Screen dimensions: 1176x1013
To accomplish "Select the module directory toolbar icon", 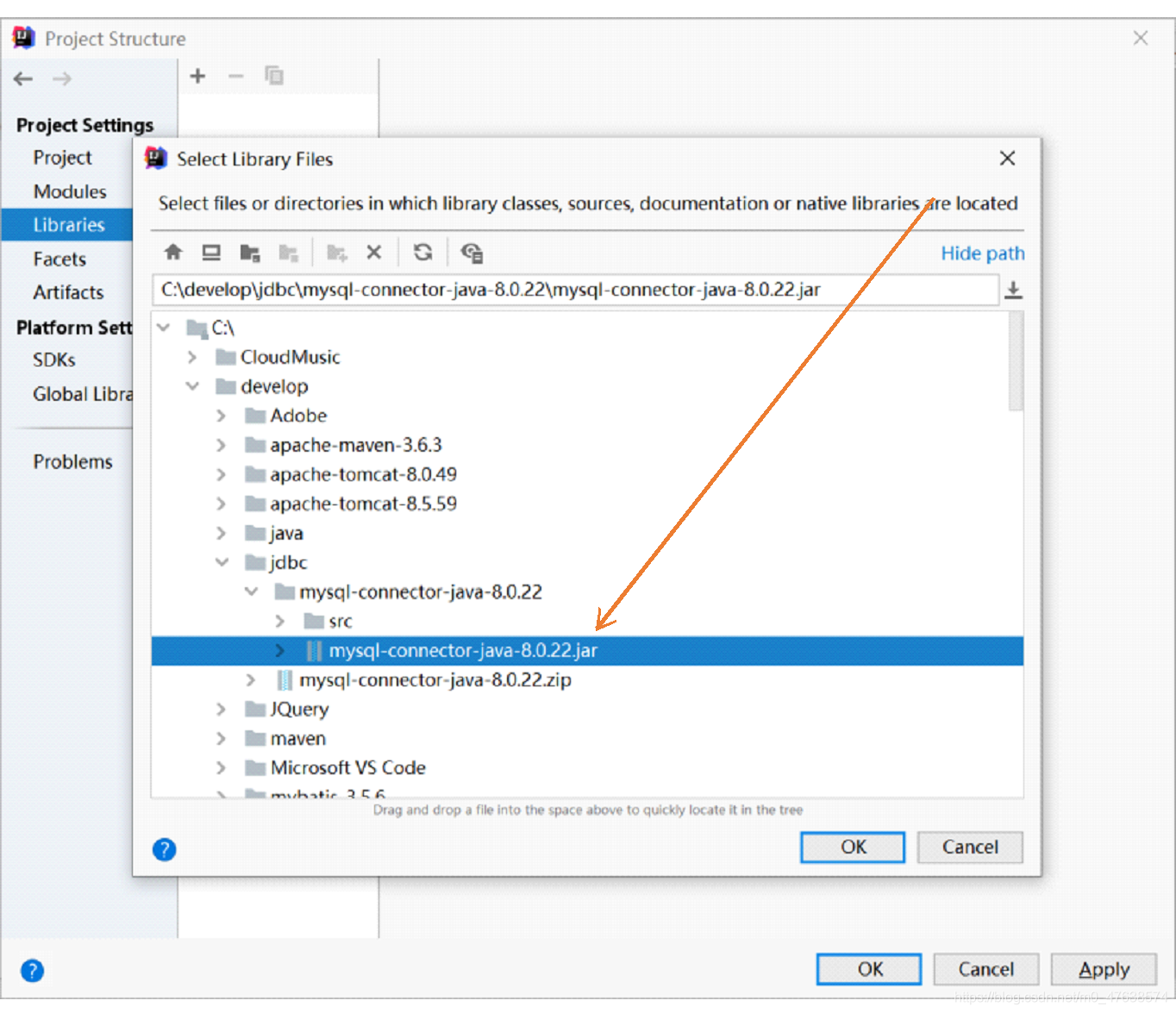I will click(288, 253).
